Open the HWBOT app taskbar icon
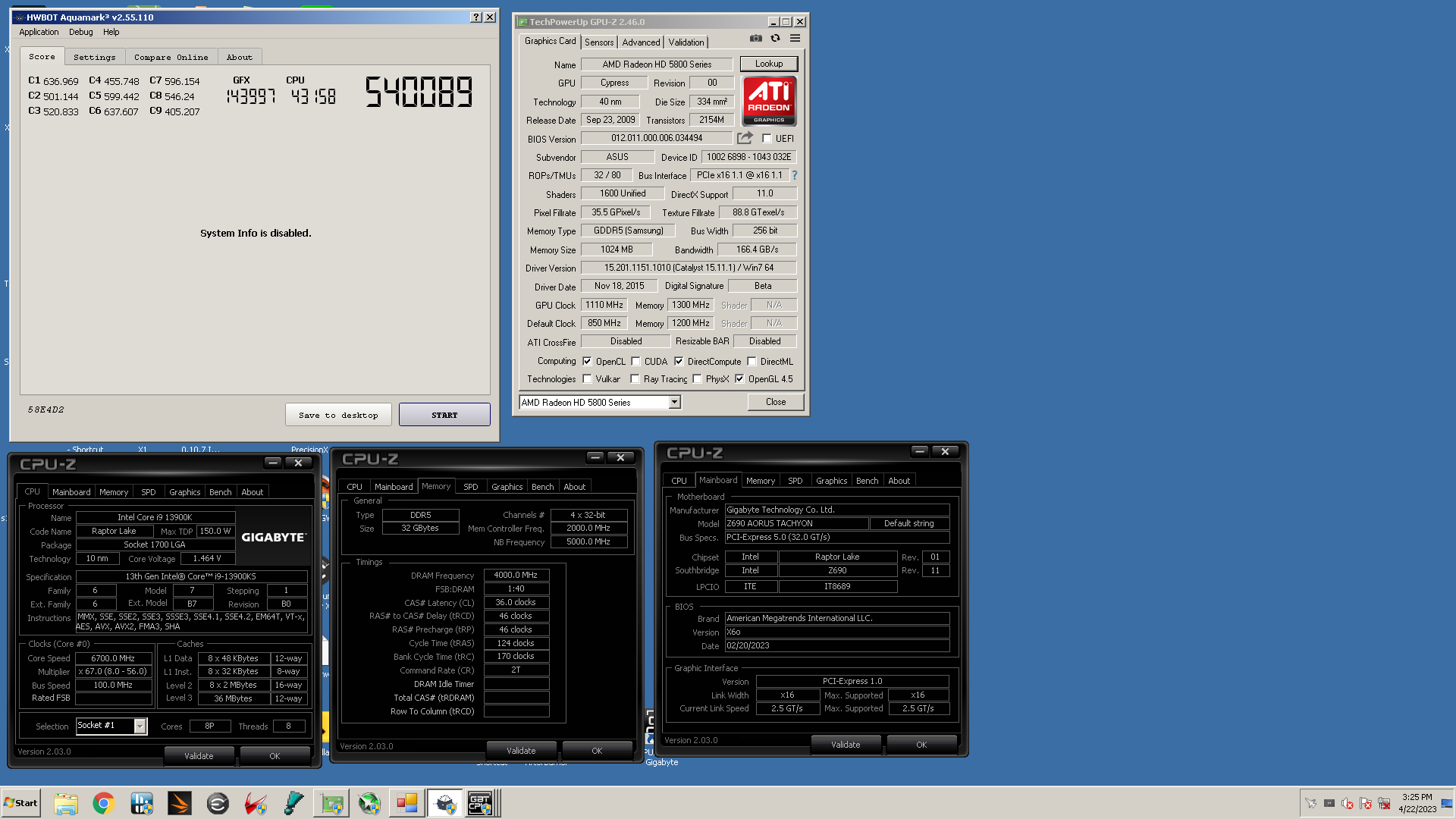The width and height of the screenshot is (1456, 819). 142,803
